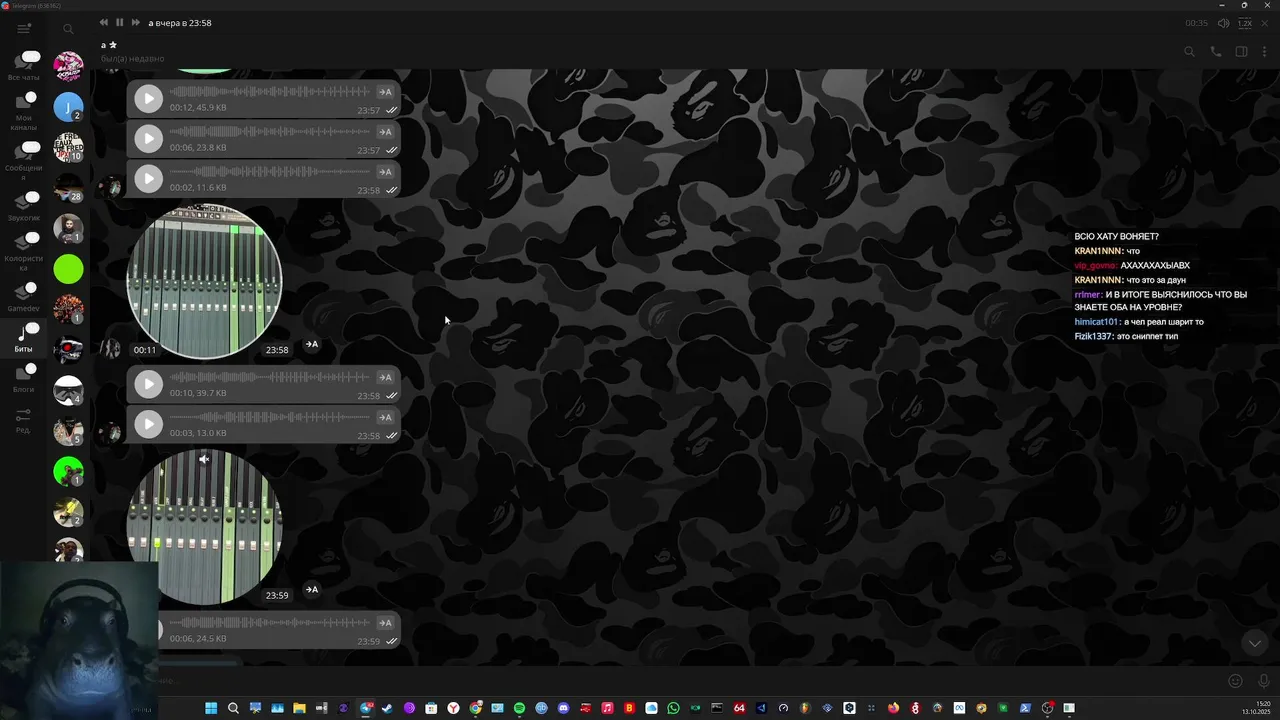Play the 00:06, 23.8 KB voice message
Image resolution: width=1280 pixels, height=720 pixels.
click(x=148, y=138)
